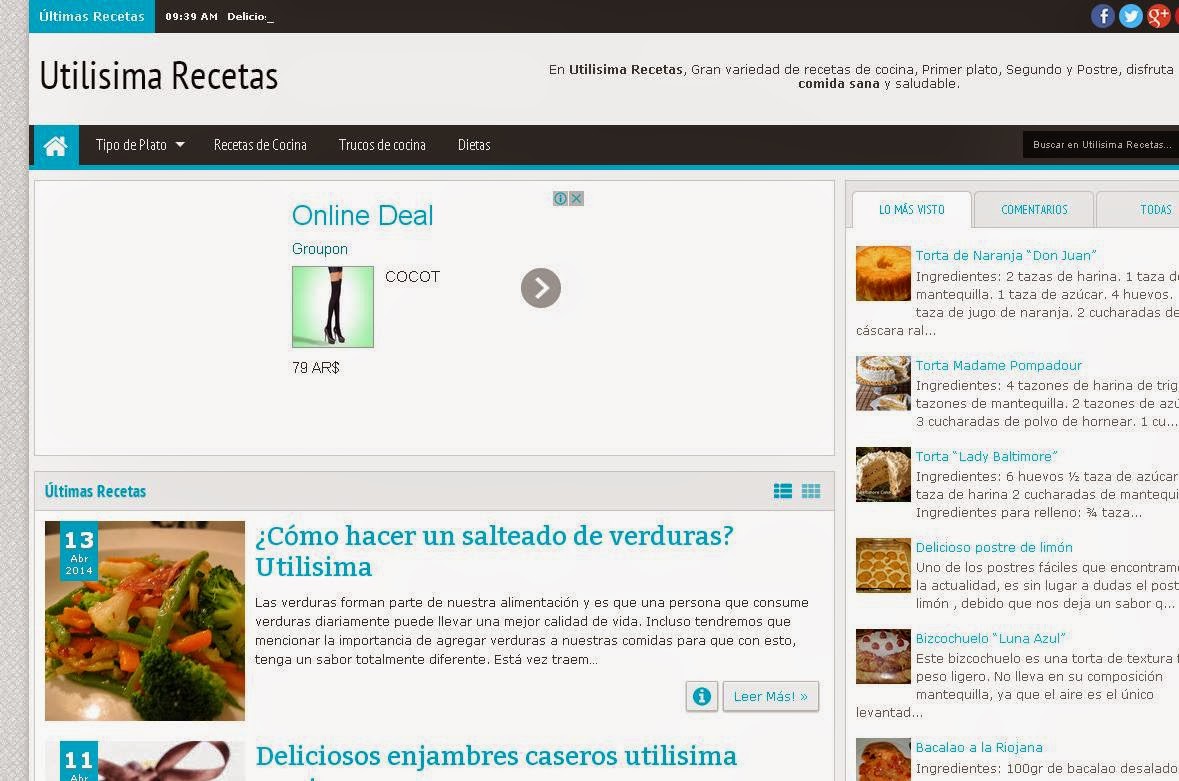This screenshot has height=781, width=1179.
Task: Open the Facebook social icon
Action: coord(1102,16)
